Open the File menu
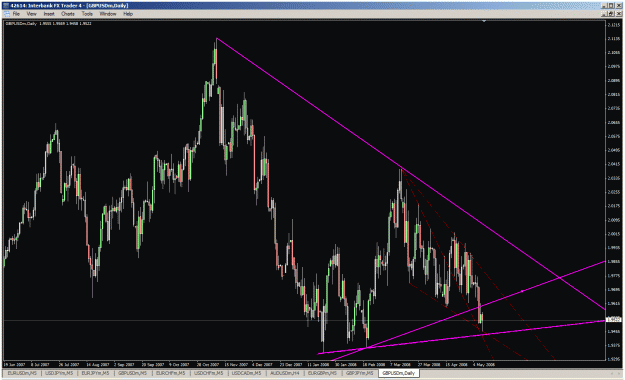The width and height of the screenshot is (625, 380). 16,14
